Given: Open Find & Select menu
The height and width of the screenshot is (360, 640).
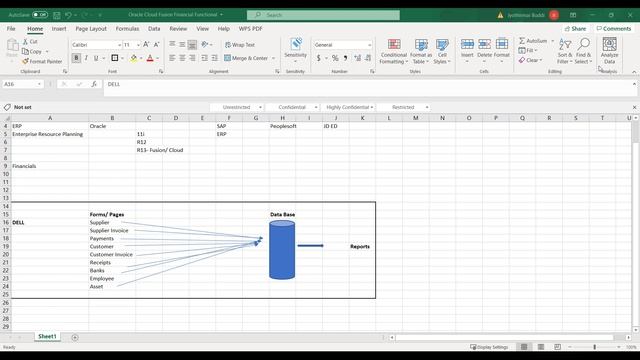Looking at the screenshot, I should pos(584,51).
